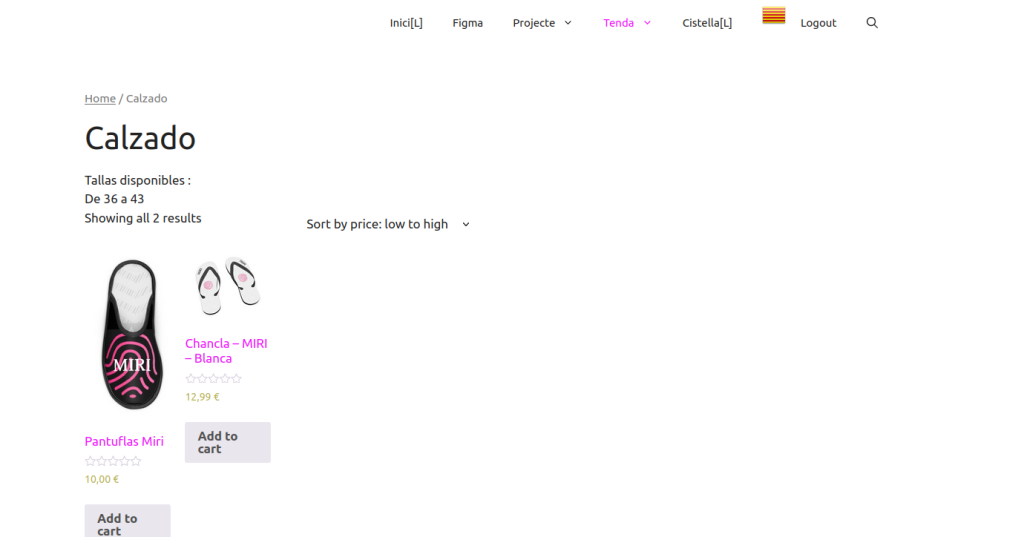Screen dimensions: 1024x537
Task: Select the Projecte menu label
Action: point(534,23)
